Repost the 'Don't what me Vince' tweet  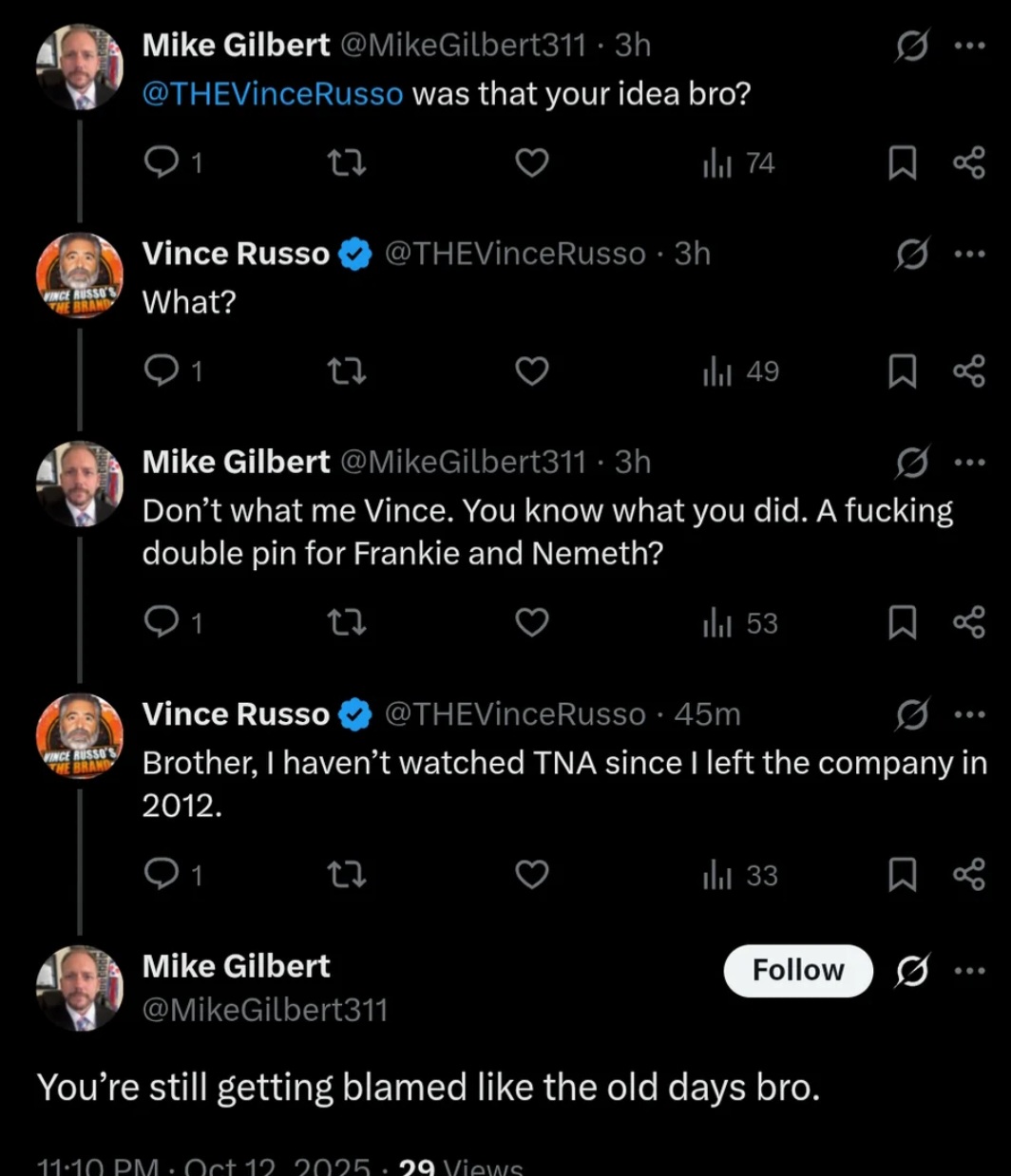tap(346, 623)
